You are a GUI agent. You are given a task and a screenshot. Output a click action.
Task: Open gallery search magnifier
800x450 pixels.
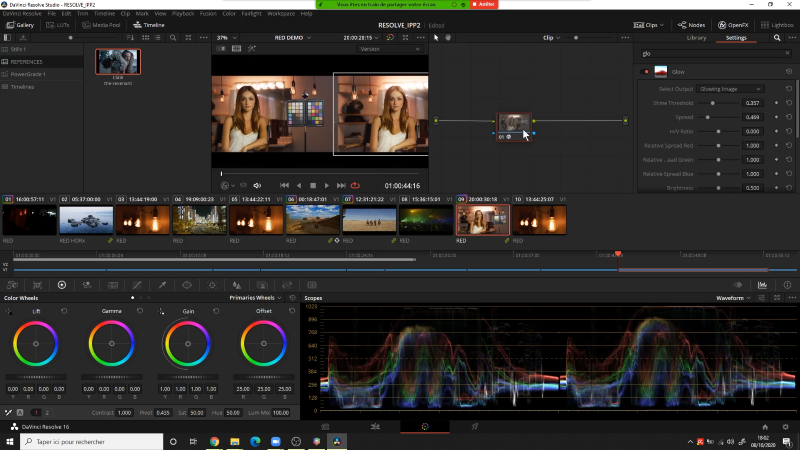(173, 38)
